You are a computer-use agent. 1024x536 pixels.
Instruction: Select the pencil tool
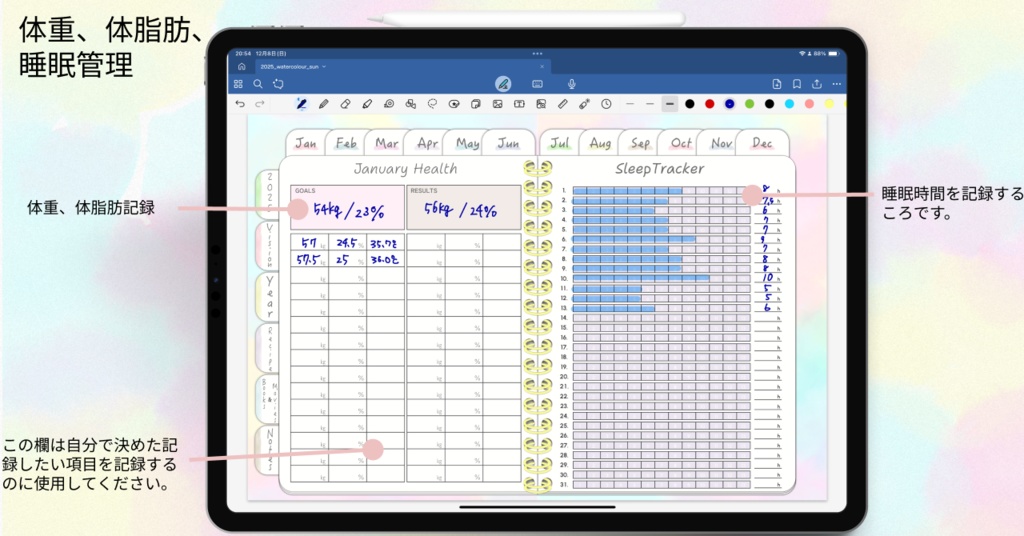pos(323,104)
